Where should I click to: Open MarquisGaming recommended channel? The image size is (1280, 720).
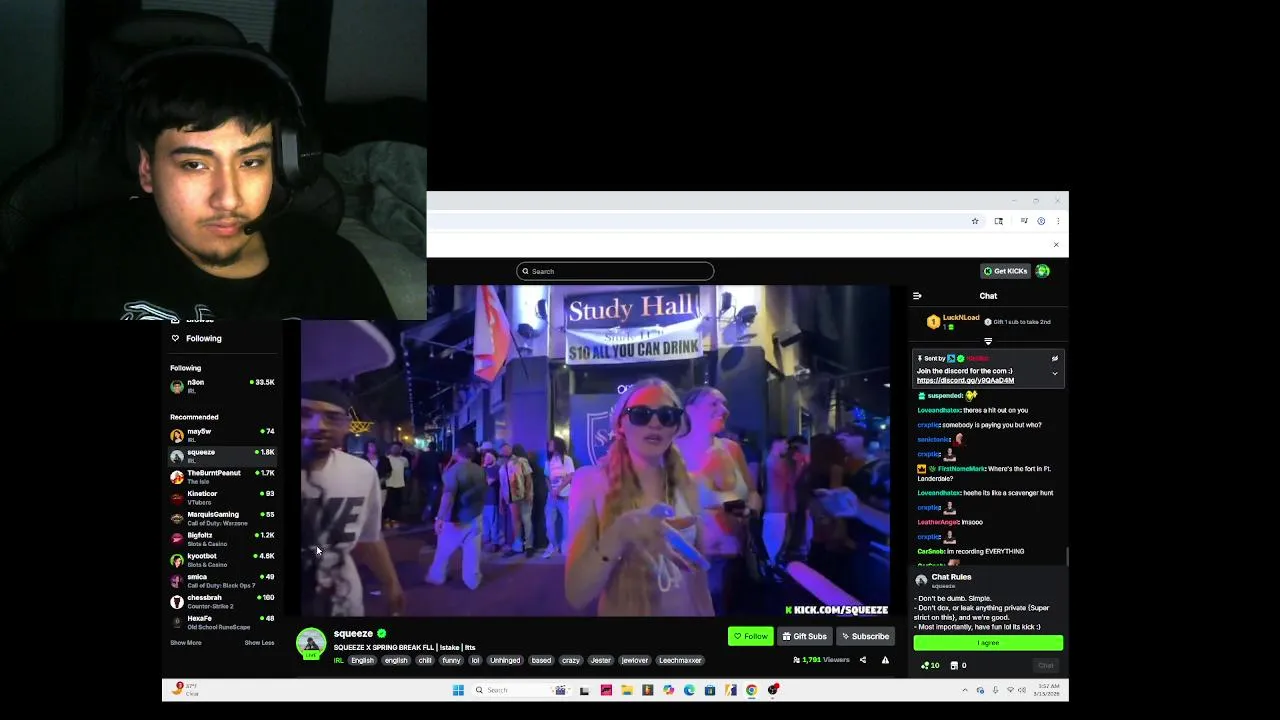pyautogui.click(x=222, y=519)
